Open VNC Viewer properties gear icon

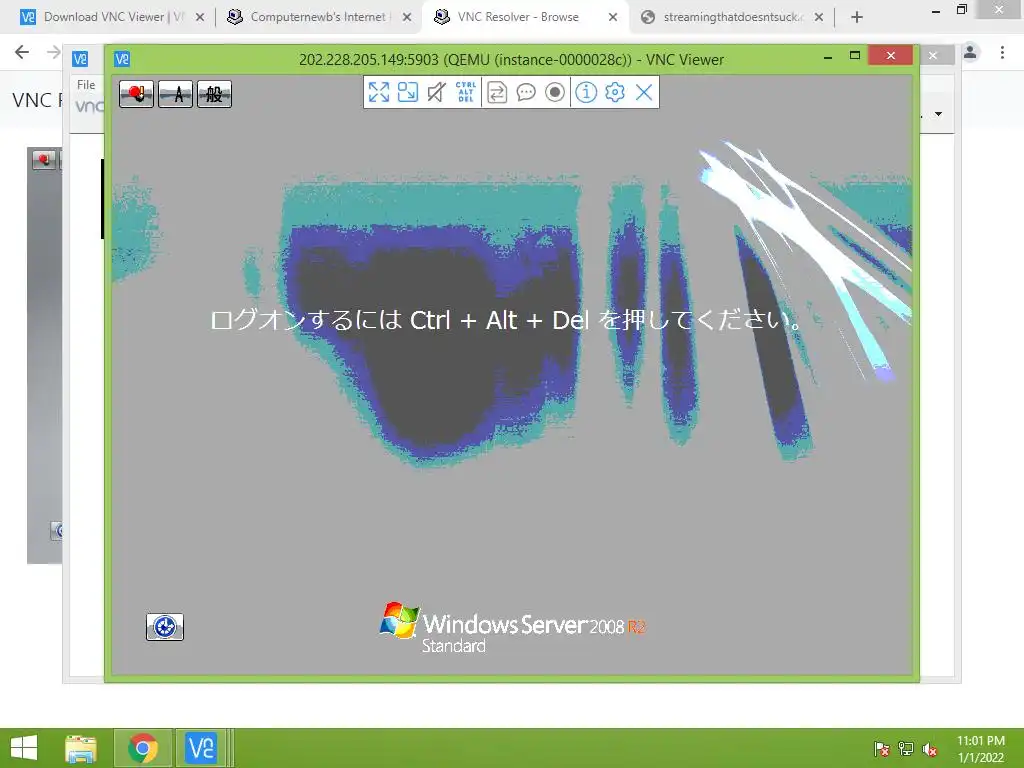[x=615, y=92]
